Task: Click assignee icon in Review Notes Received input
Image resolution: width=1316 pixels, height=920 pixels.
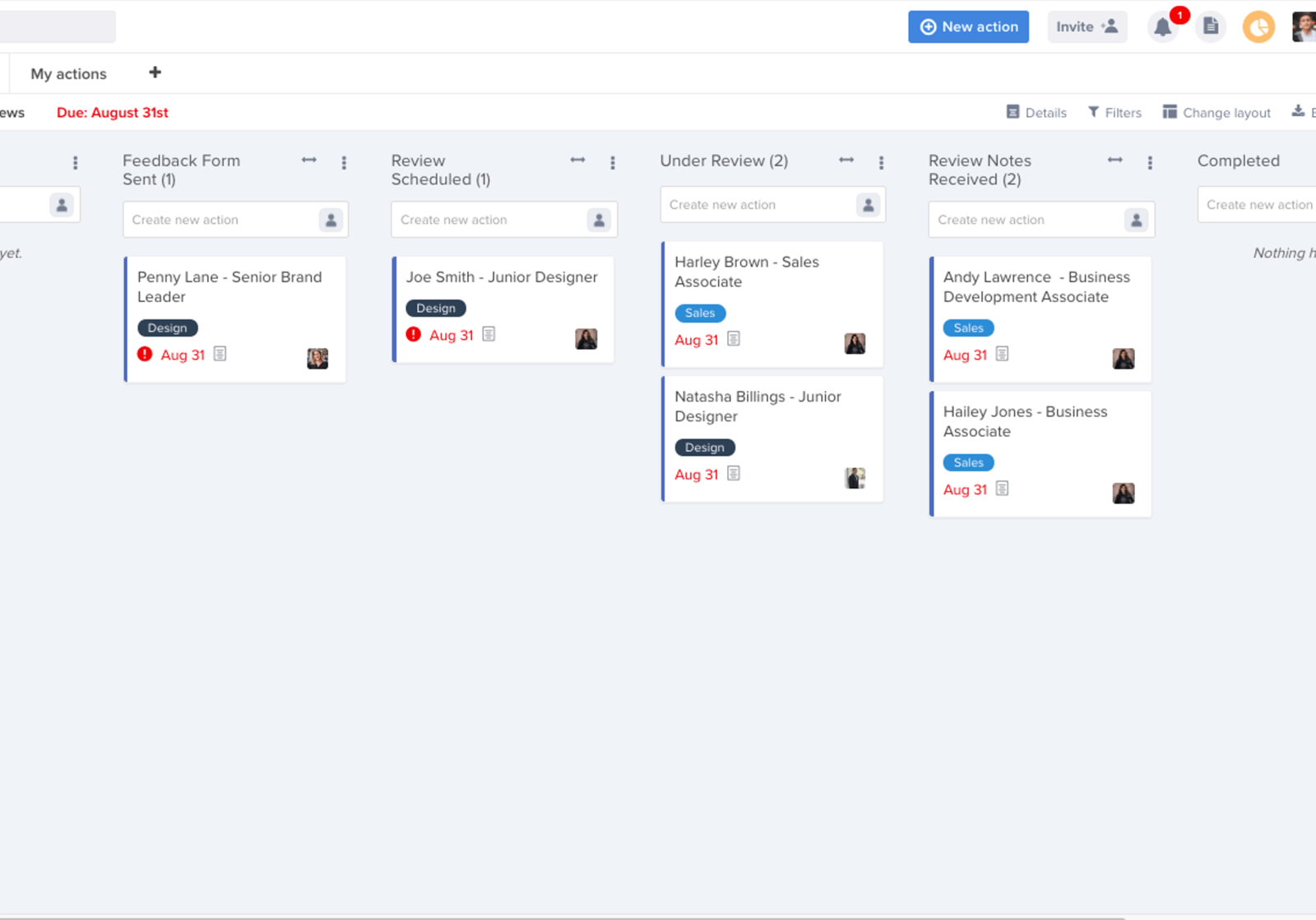Action: tap(1136, 220)
